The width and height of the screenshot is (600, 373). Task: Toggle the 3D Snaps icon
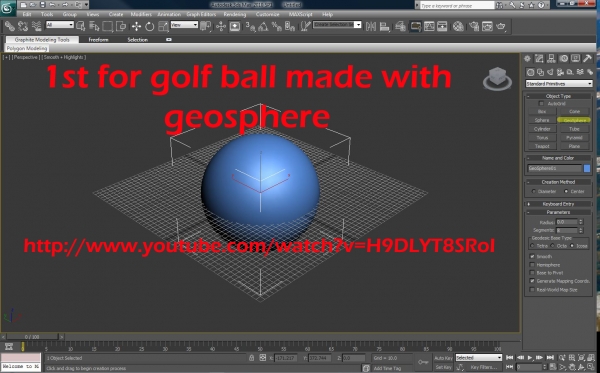coord(251,26)
